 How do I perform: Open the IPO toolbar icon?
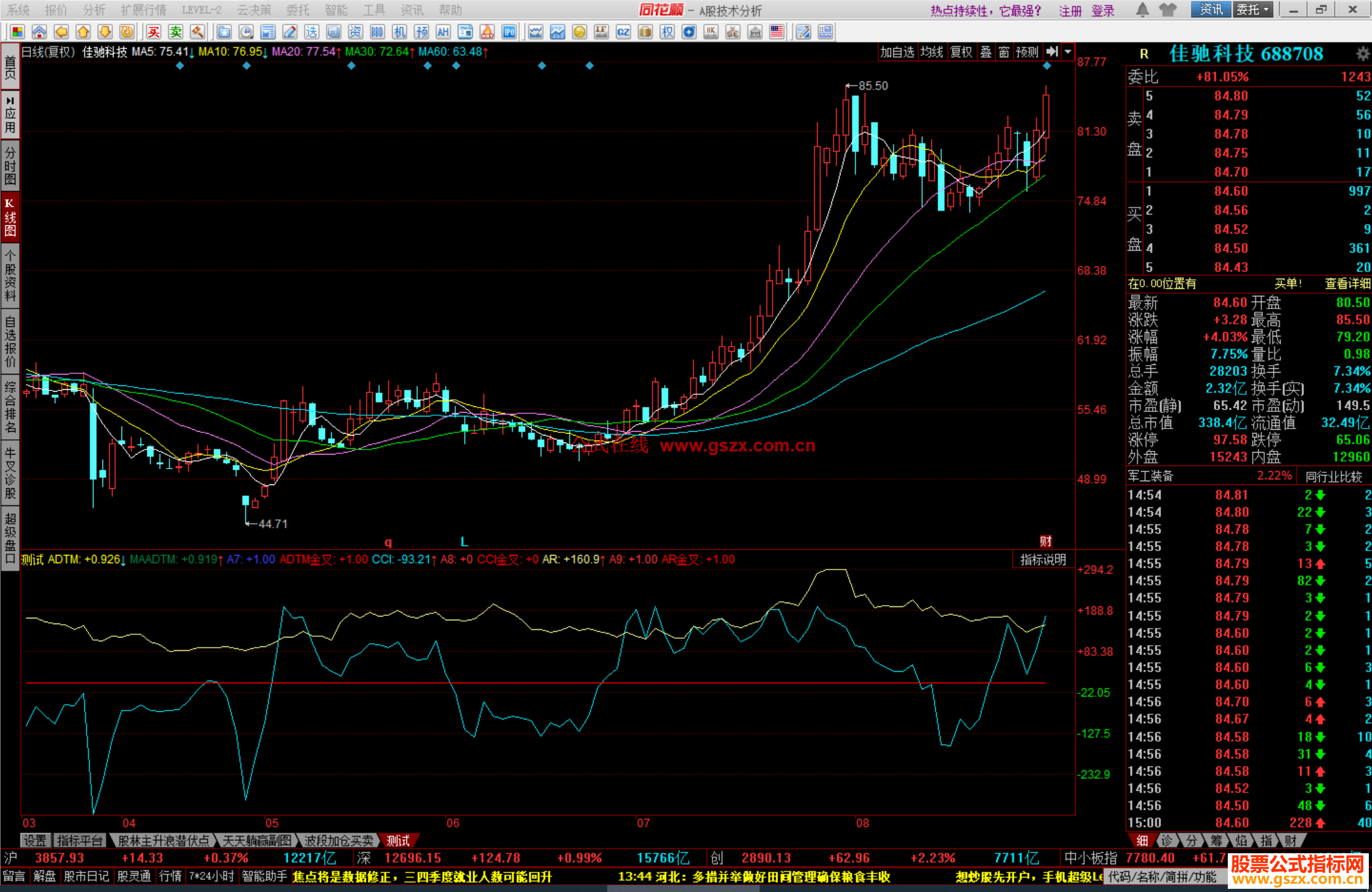[x=509, y=32]
